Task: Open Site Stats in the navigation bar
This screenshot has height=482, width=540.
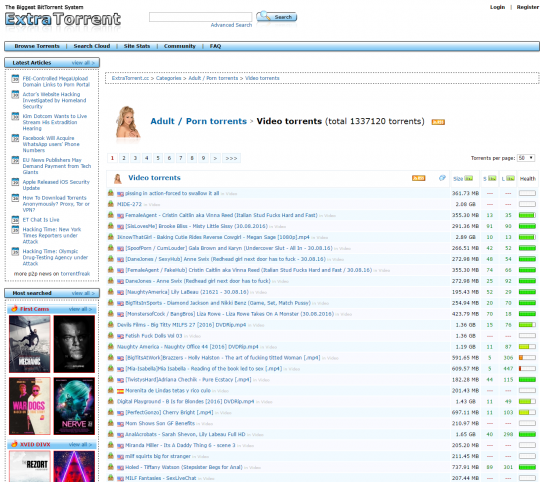Action: click(137, 46)
